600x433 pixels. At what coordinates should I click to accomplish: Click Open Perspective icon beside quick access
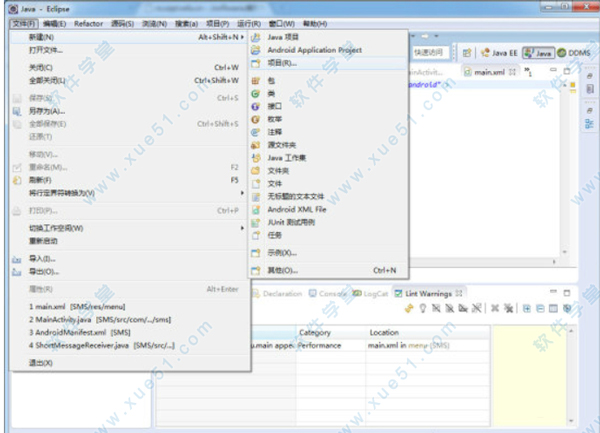(467, 53)
